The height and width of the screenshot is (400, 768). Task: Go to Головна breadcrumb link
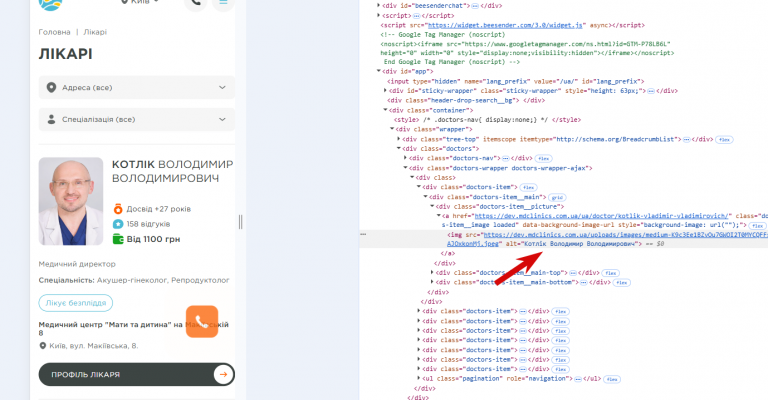[54, 32]
